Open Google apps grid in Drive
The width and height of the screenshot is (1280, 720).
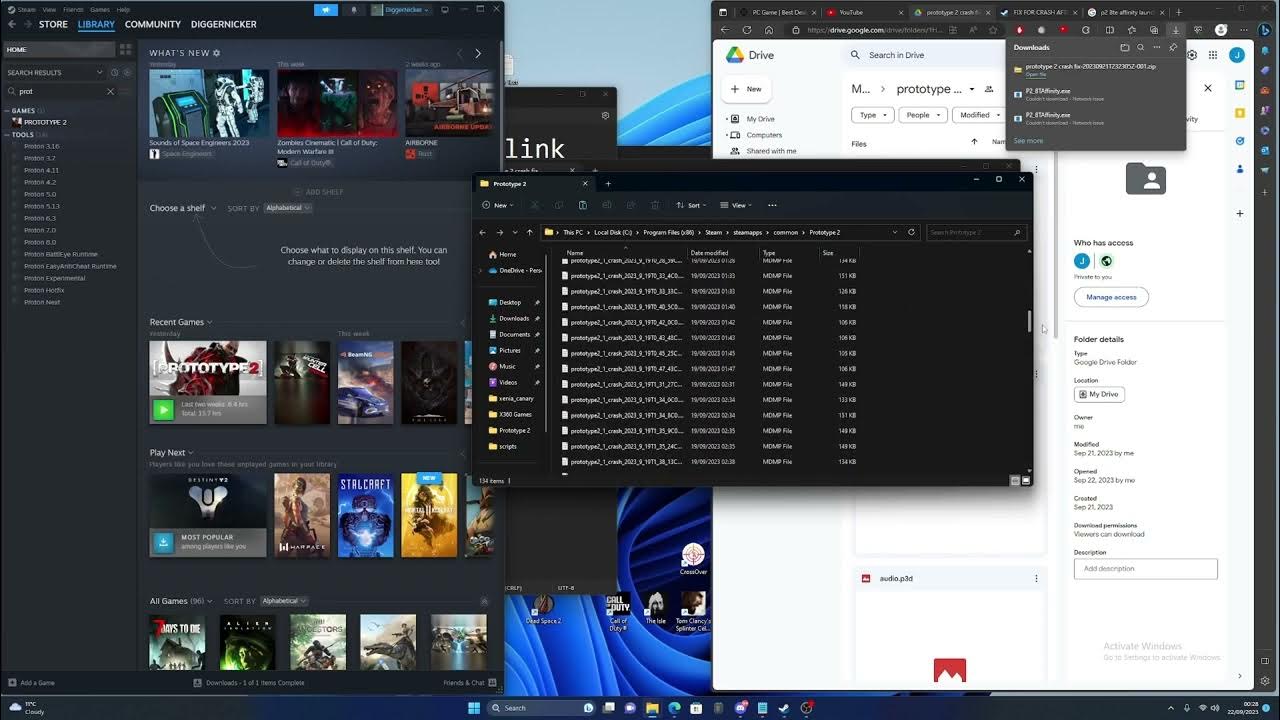(x=1214, y=55)
